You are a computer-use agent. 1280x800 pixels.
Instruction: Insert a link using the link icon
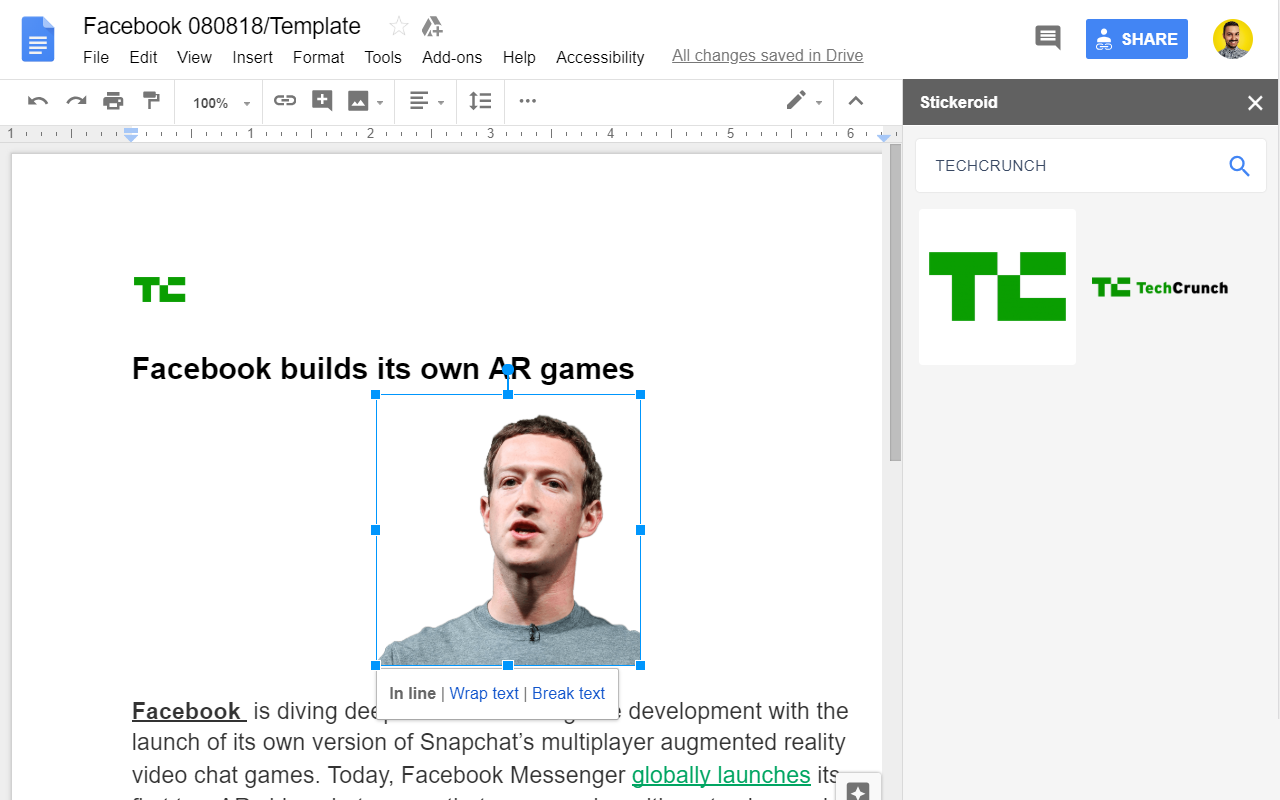[x=285, y=101]
